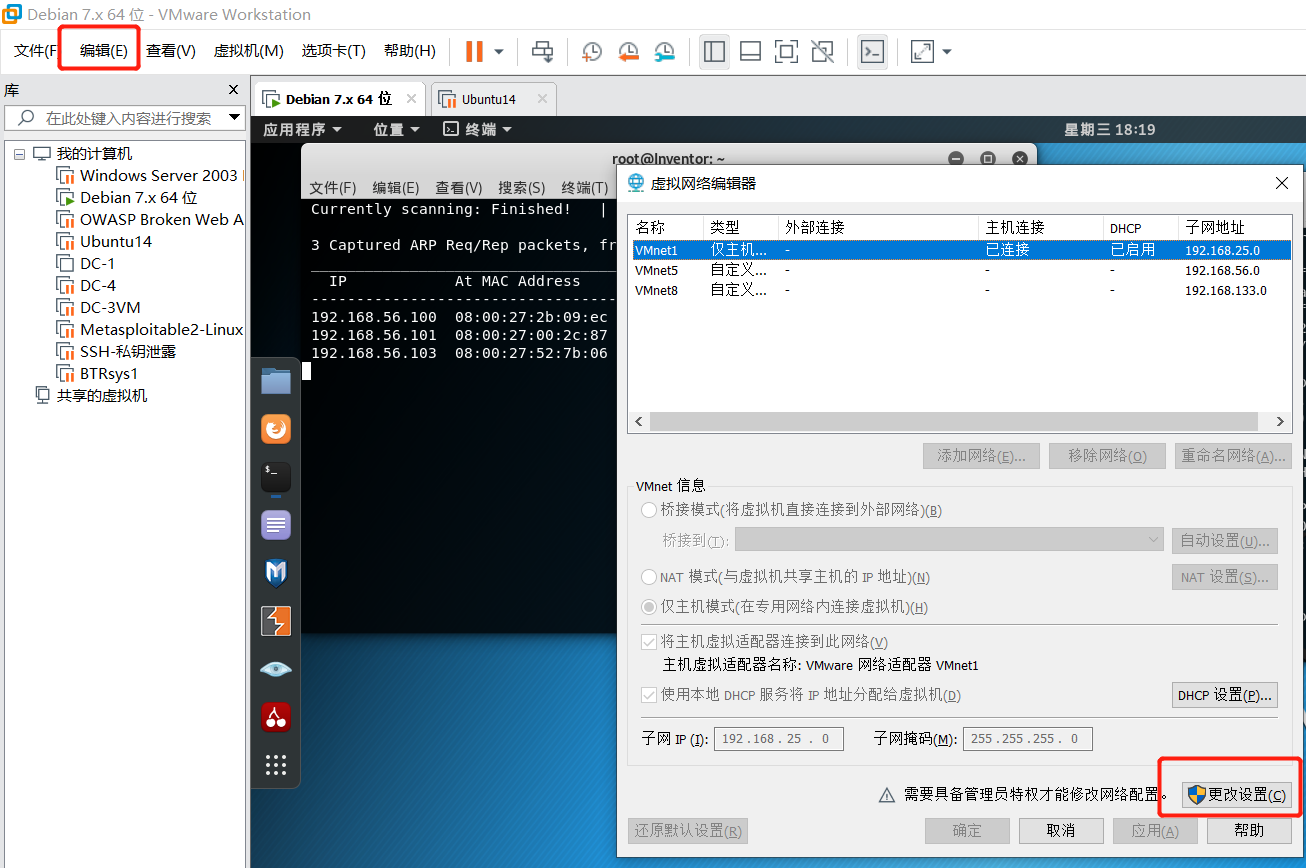Viewport: 1306px width, 868px height.
Task: Select the VMnet8 row in network list
Action: [960, 290]
